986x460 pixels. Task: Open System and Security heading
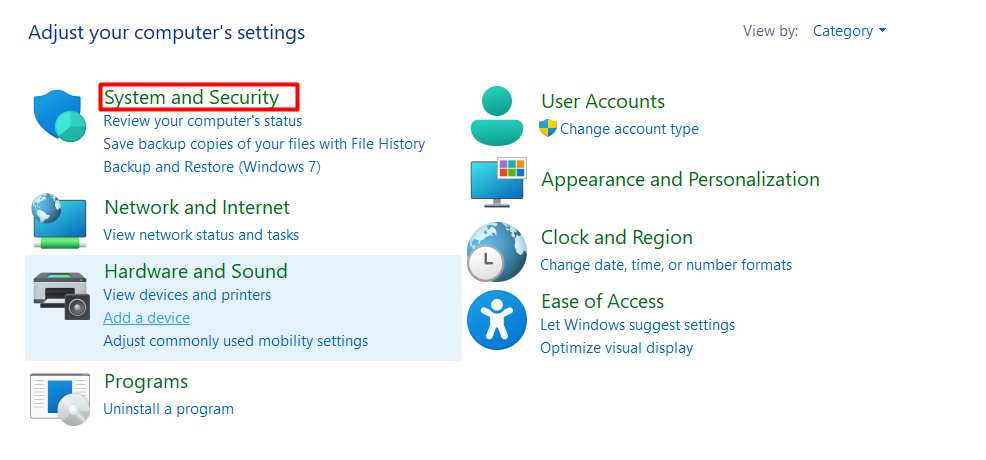click(191, 97)
